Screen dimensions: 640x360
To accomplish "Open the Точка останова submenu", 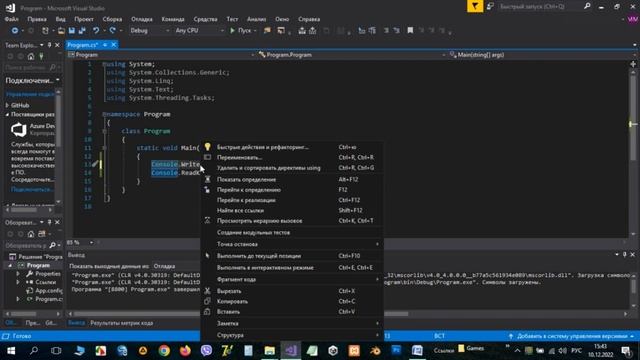I will pos(292,244).
